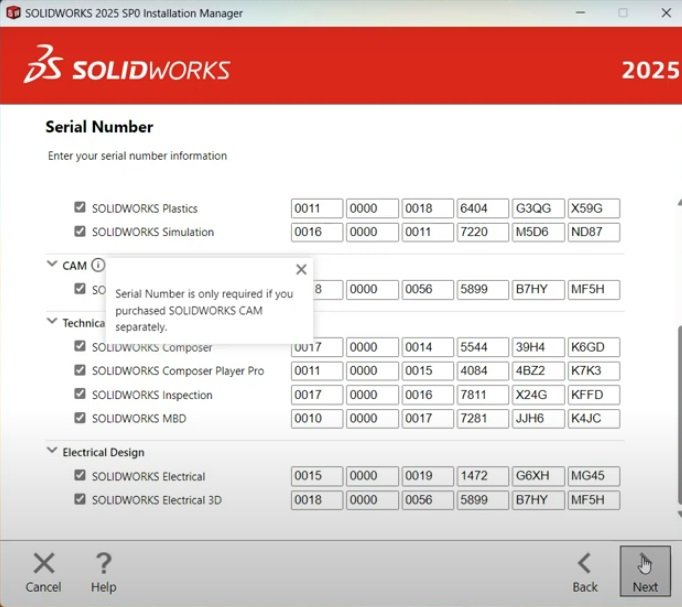Click Electrical serial field containing 0015

click(x=317, y=476)
